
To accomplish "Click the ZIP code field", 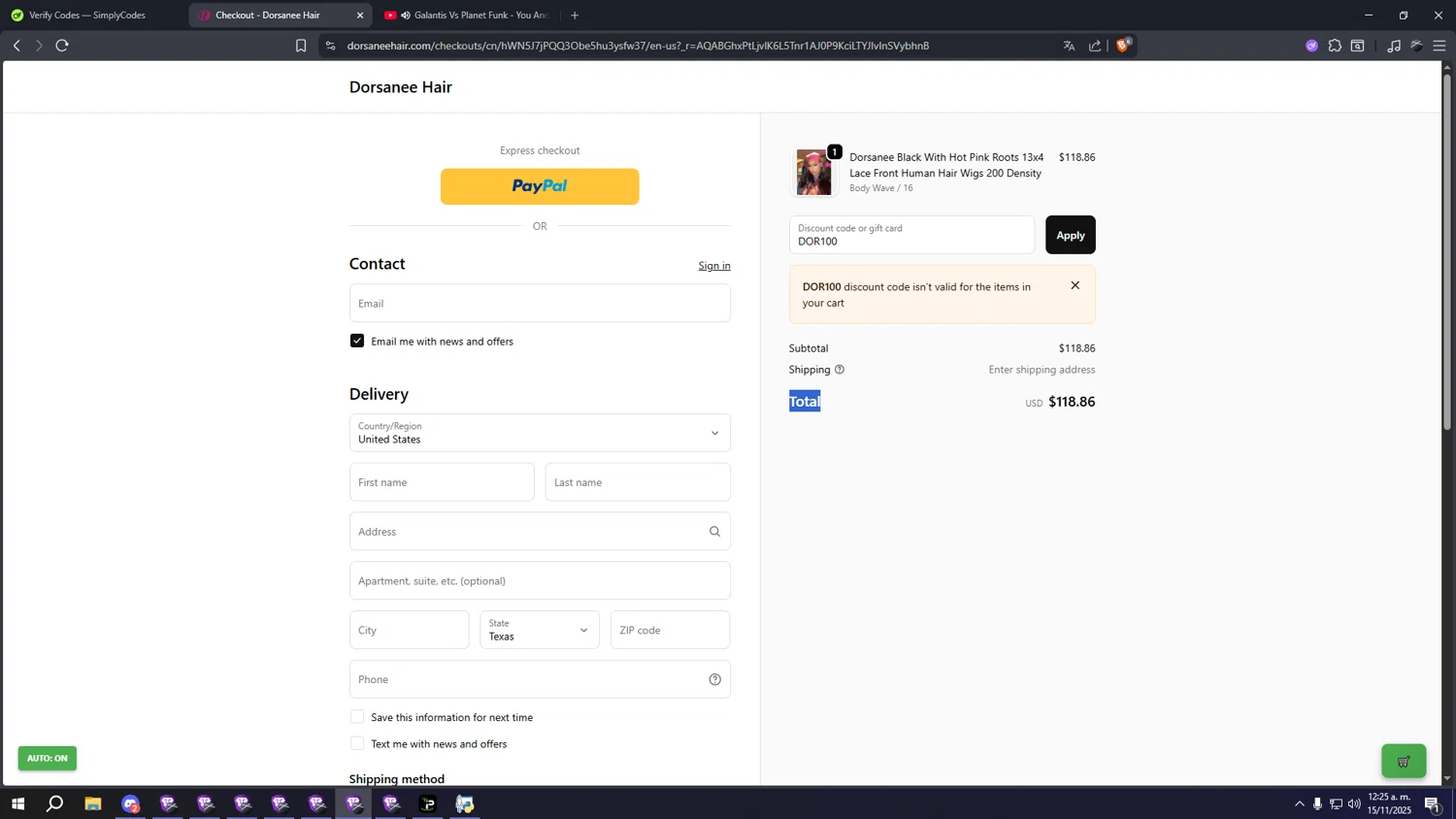I will tap(670, 630).
